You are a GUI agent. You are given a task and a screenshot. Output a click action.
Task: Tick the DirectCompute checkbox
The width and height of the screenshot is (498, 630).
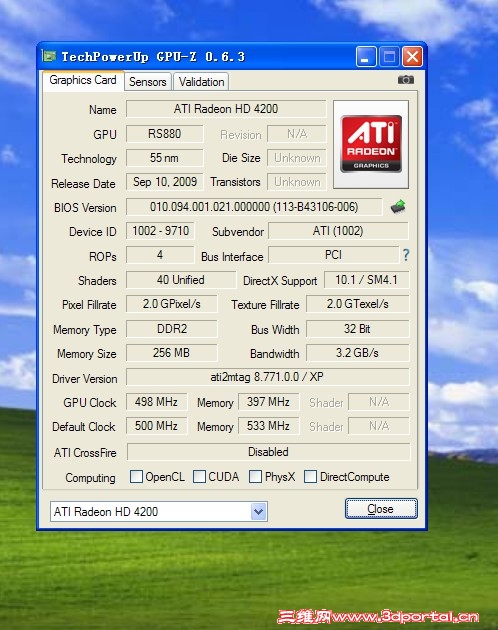[310, 477]
